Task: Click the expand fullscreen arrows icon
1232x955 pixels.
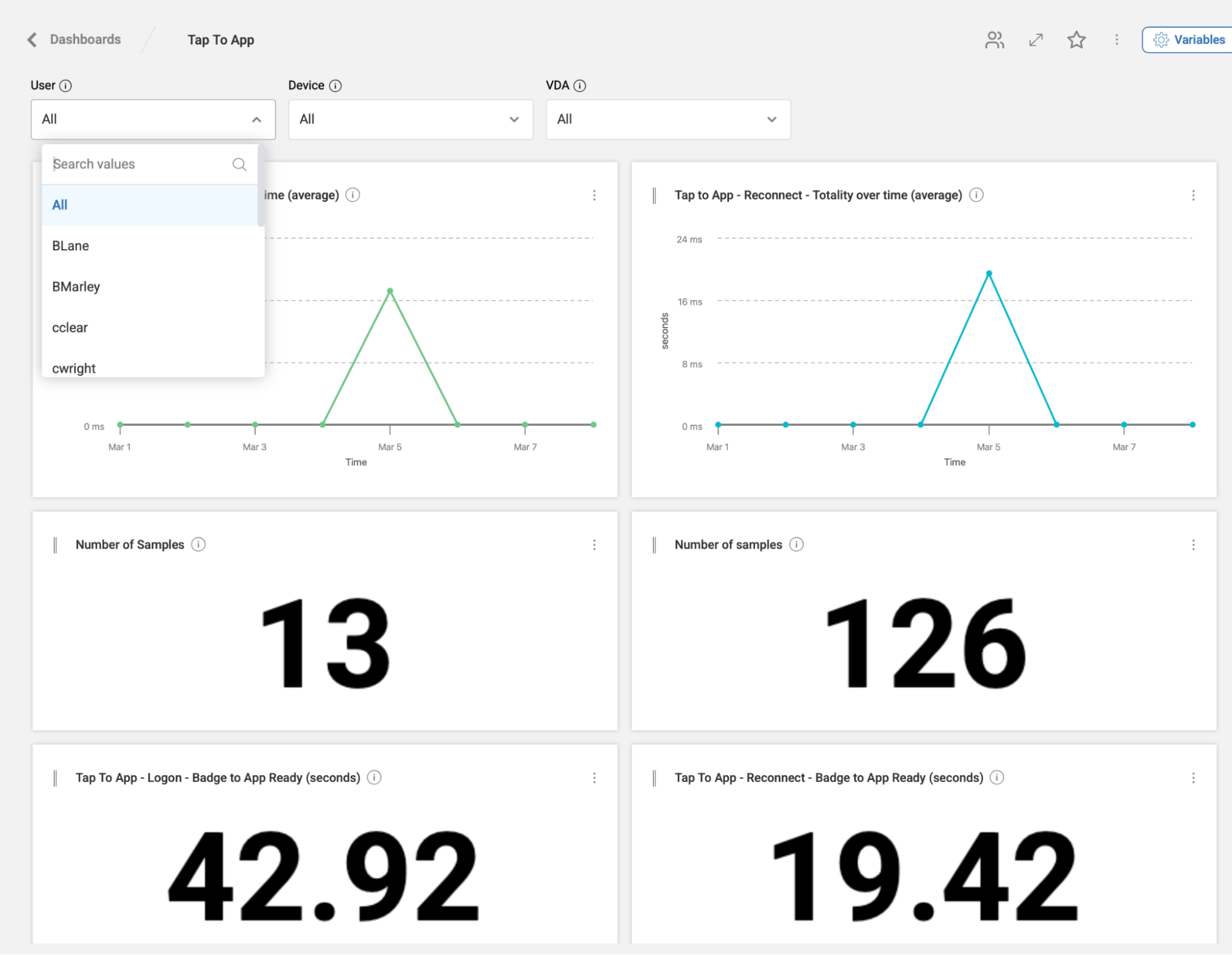Action: (x=1035, y=40)
